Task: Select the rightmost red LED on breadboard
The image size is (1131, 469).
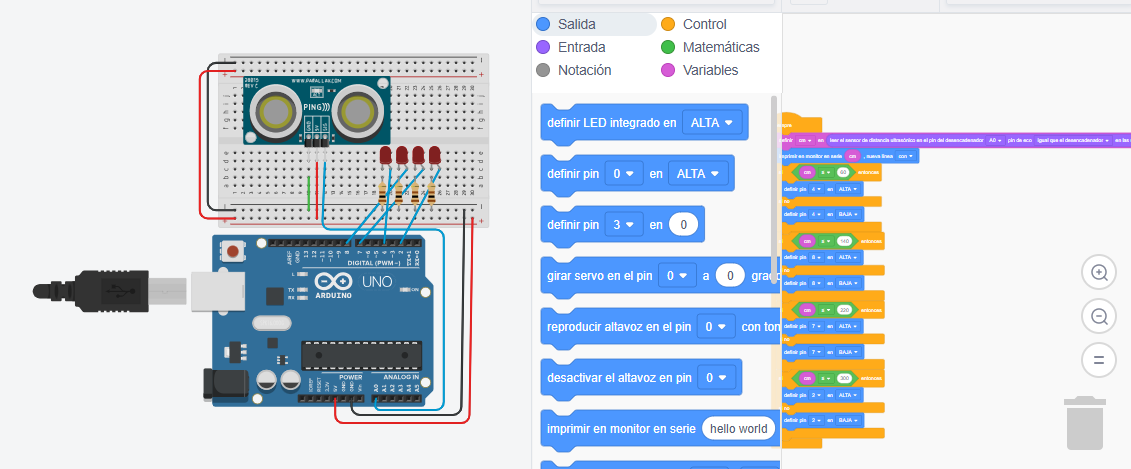Action: point(434,156)
